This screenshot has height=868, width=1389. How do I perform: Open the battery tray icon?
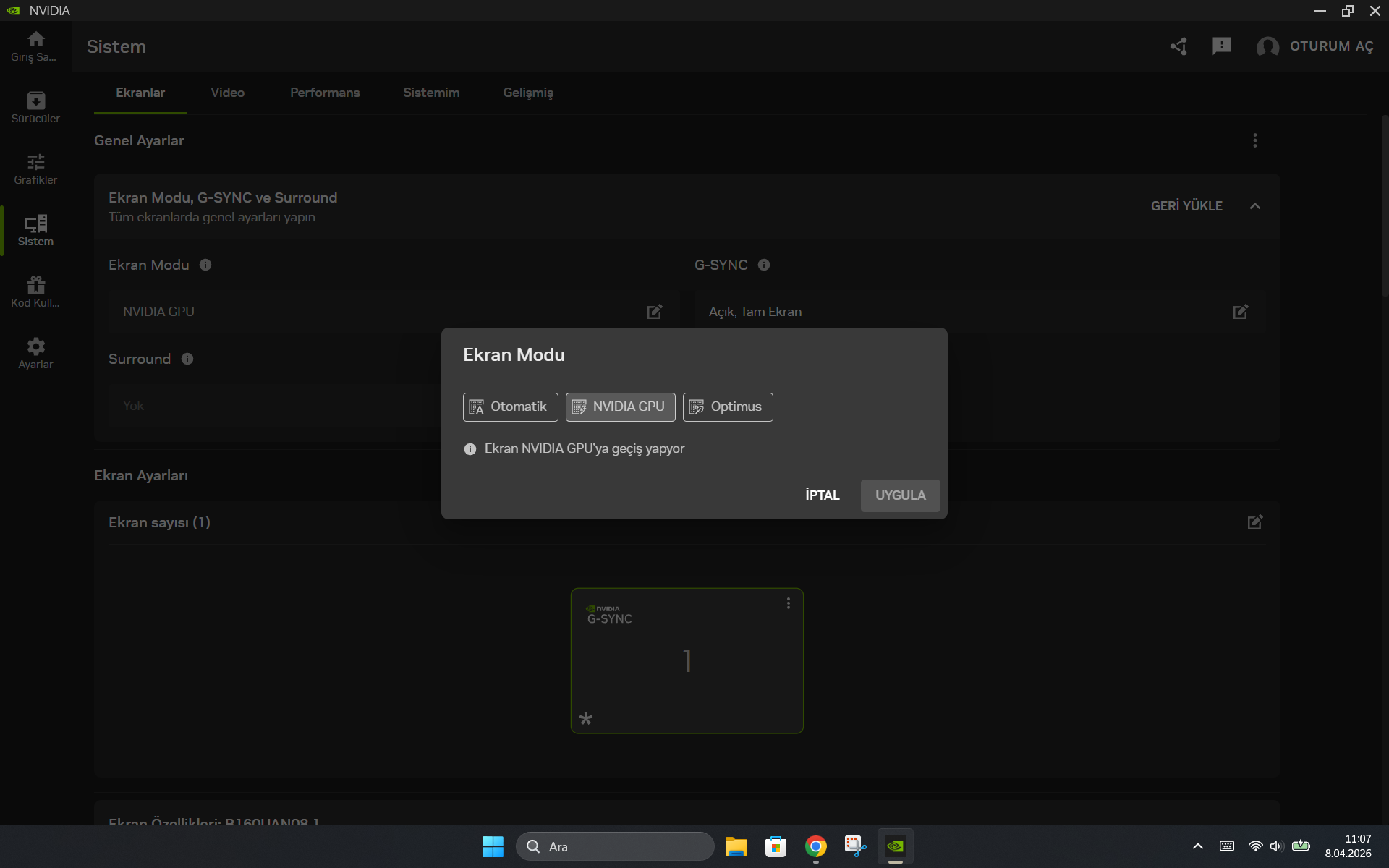point(1301,846)
